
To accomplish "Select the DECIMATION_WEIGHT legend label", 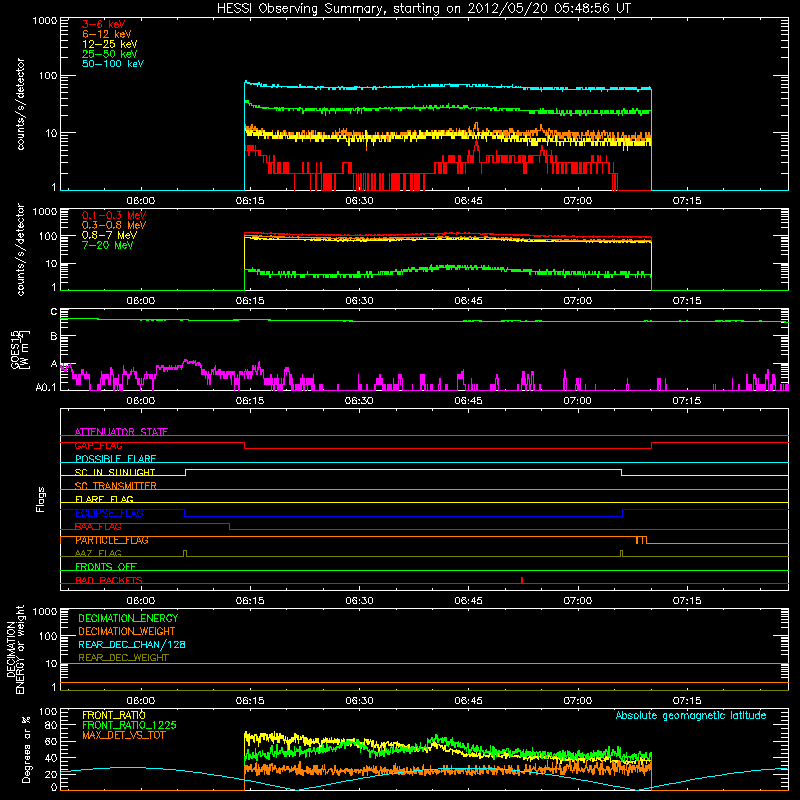I will click(x=127, y=631).
